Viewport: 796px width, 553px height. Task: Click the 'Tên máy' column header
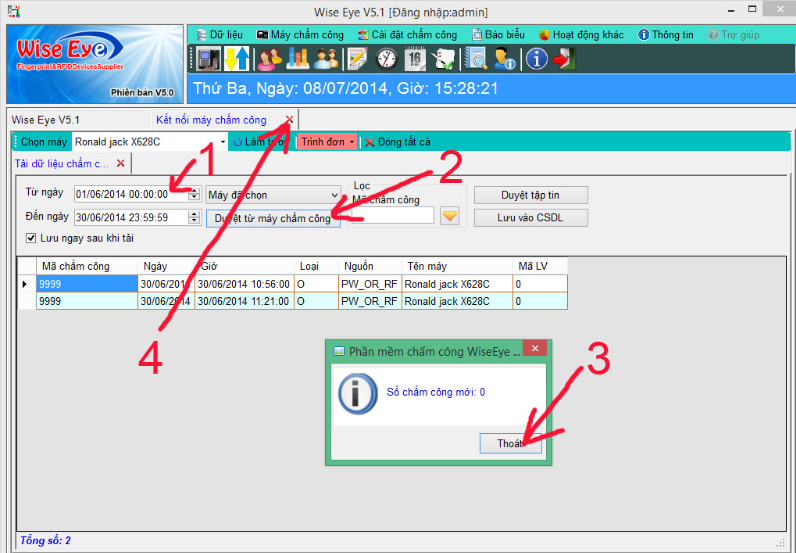coord(457,266)
